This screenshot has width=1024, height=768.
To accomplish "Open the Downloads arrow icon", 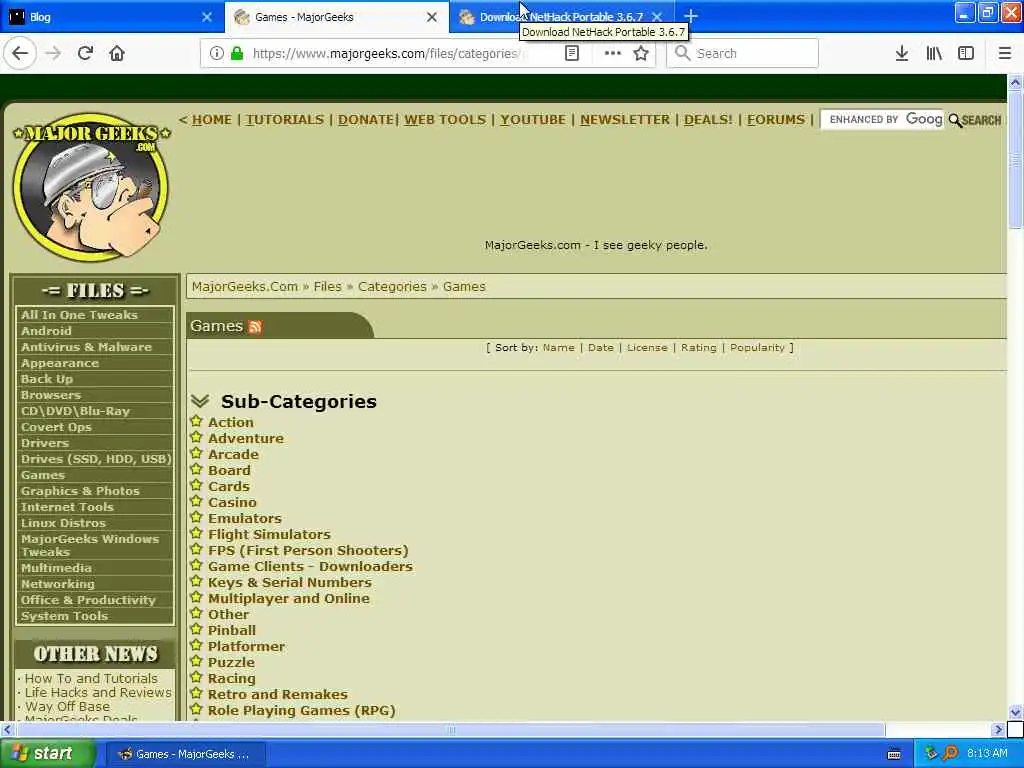I will point(902,54).
